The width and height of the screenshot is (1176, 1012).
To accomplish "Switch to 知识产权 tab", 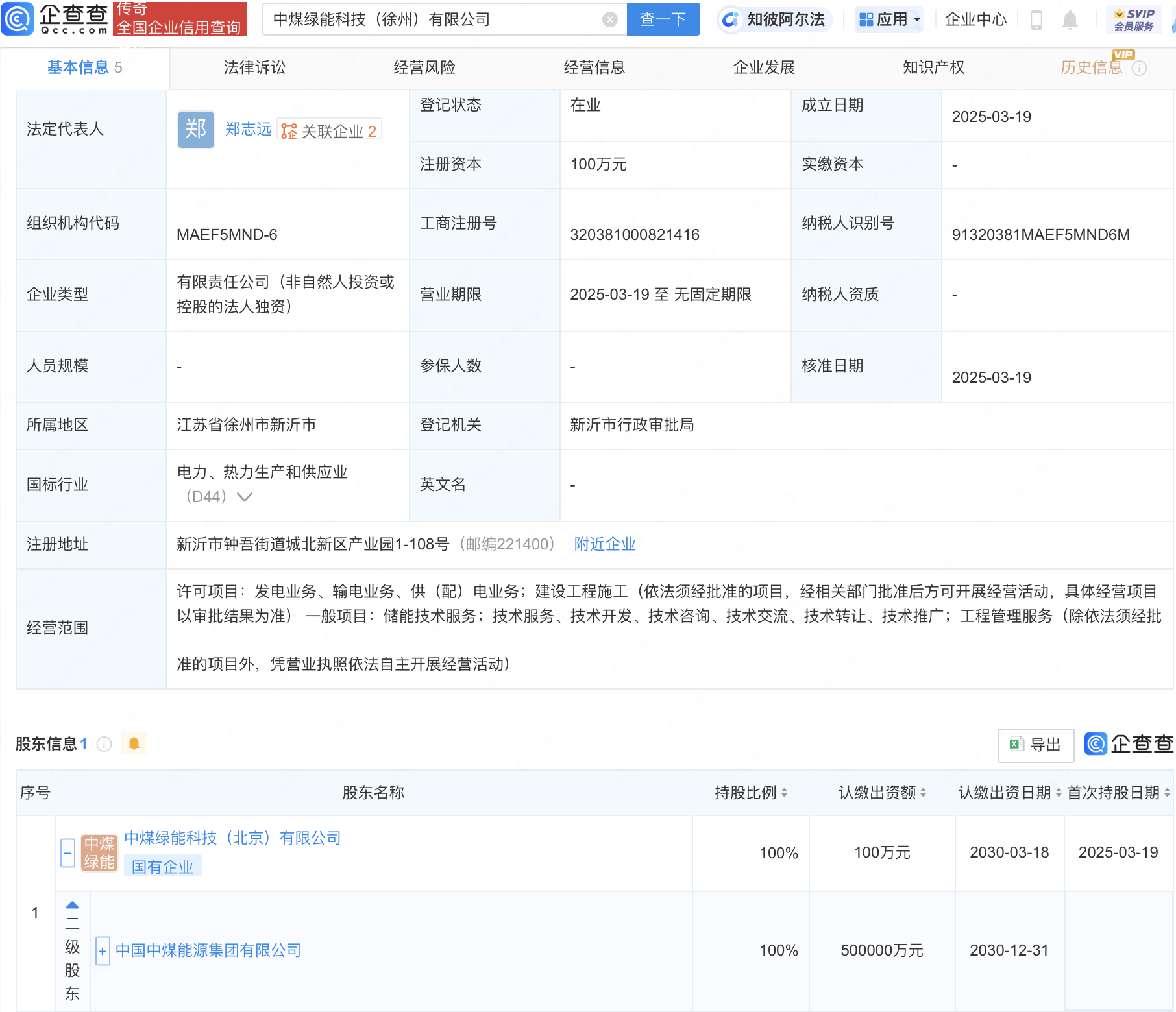I will (x=934, y=67).
